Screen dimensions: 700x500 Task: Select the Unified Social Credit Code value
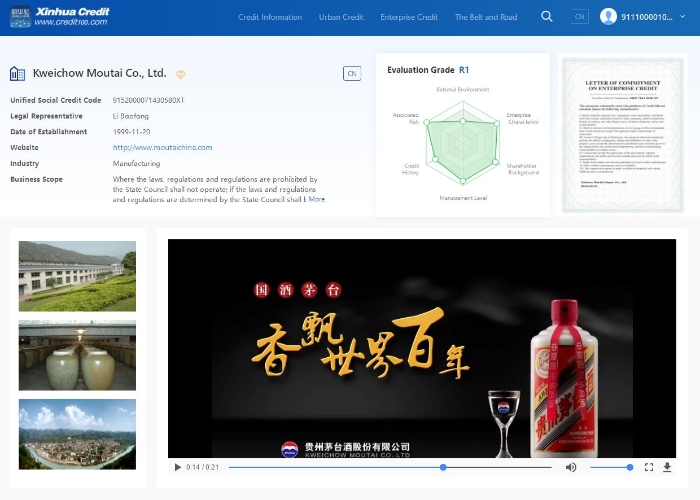click(148, 100)
